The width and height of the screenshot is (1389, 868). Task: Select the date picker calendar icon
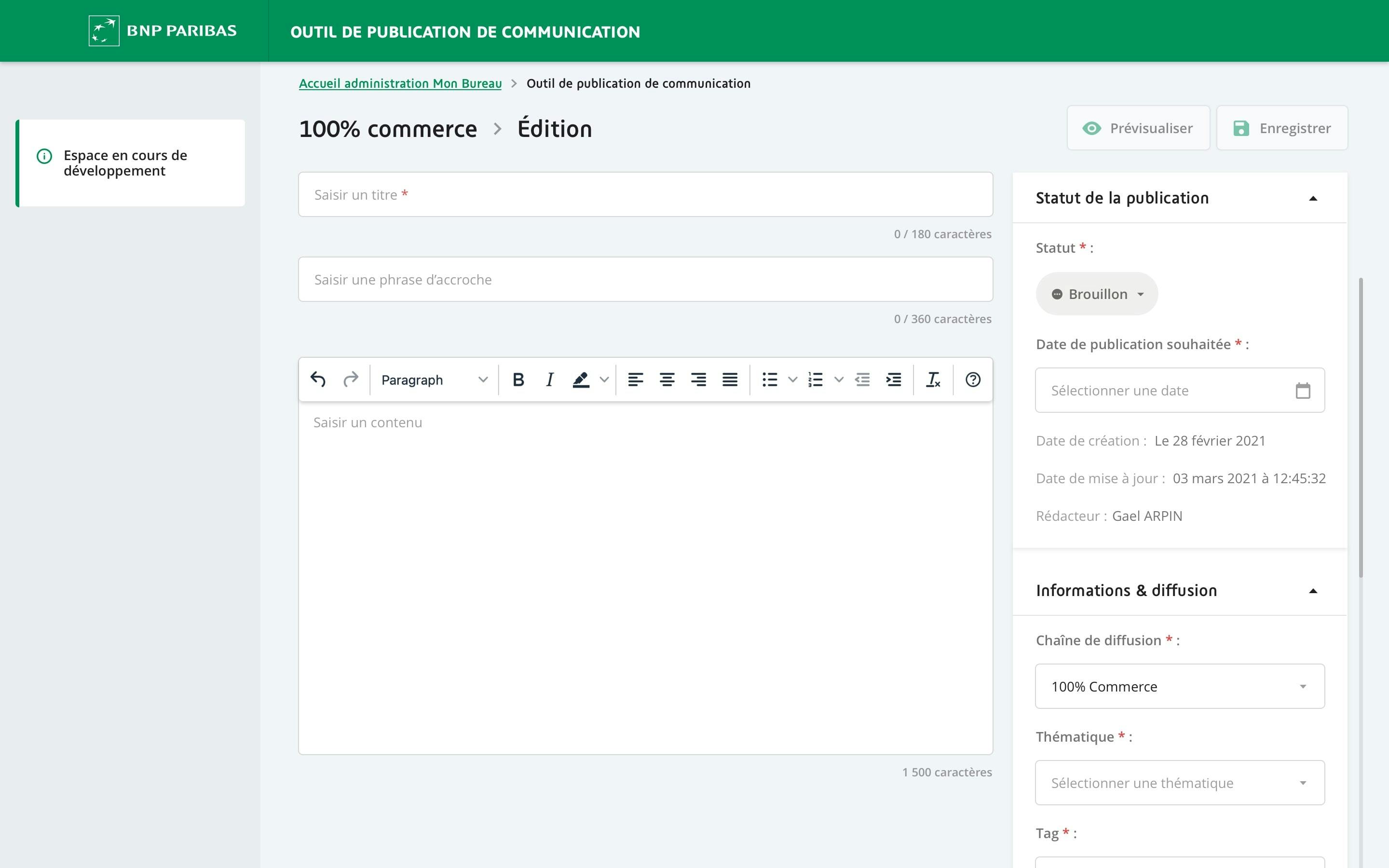point(1302,390)
